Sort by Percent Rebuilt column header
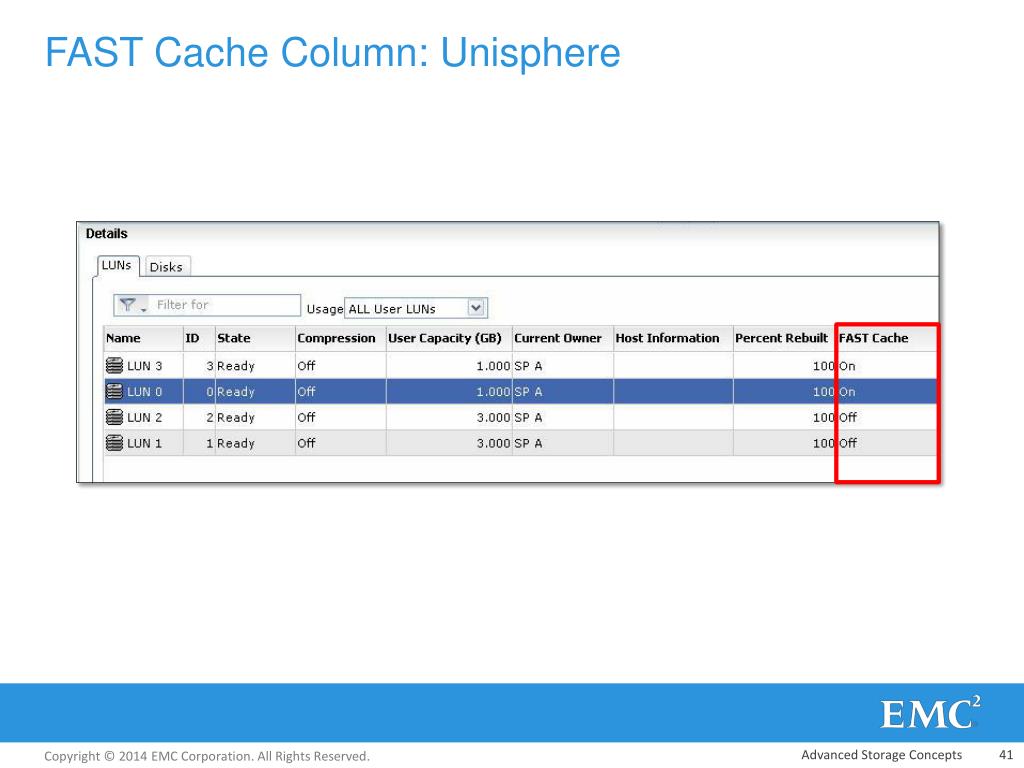The height and width of the screenshot is (768, 1024). [x=782, y=338]
